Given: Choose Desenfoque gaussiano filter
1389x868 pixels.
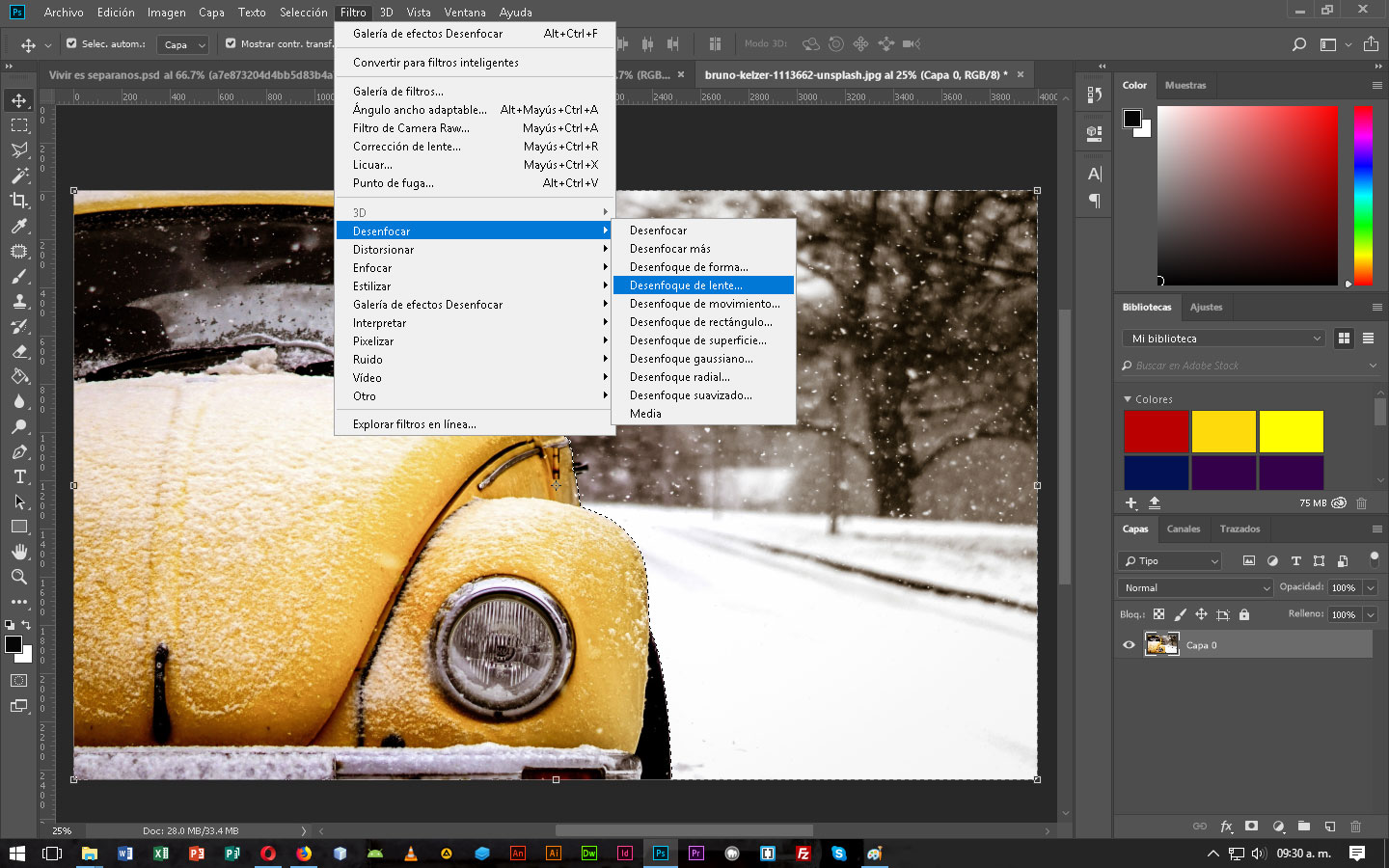Looking at the screenshot, I should click(x=702, y=359).
